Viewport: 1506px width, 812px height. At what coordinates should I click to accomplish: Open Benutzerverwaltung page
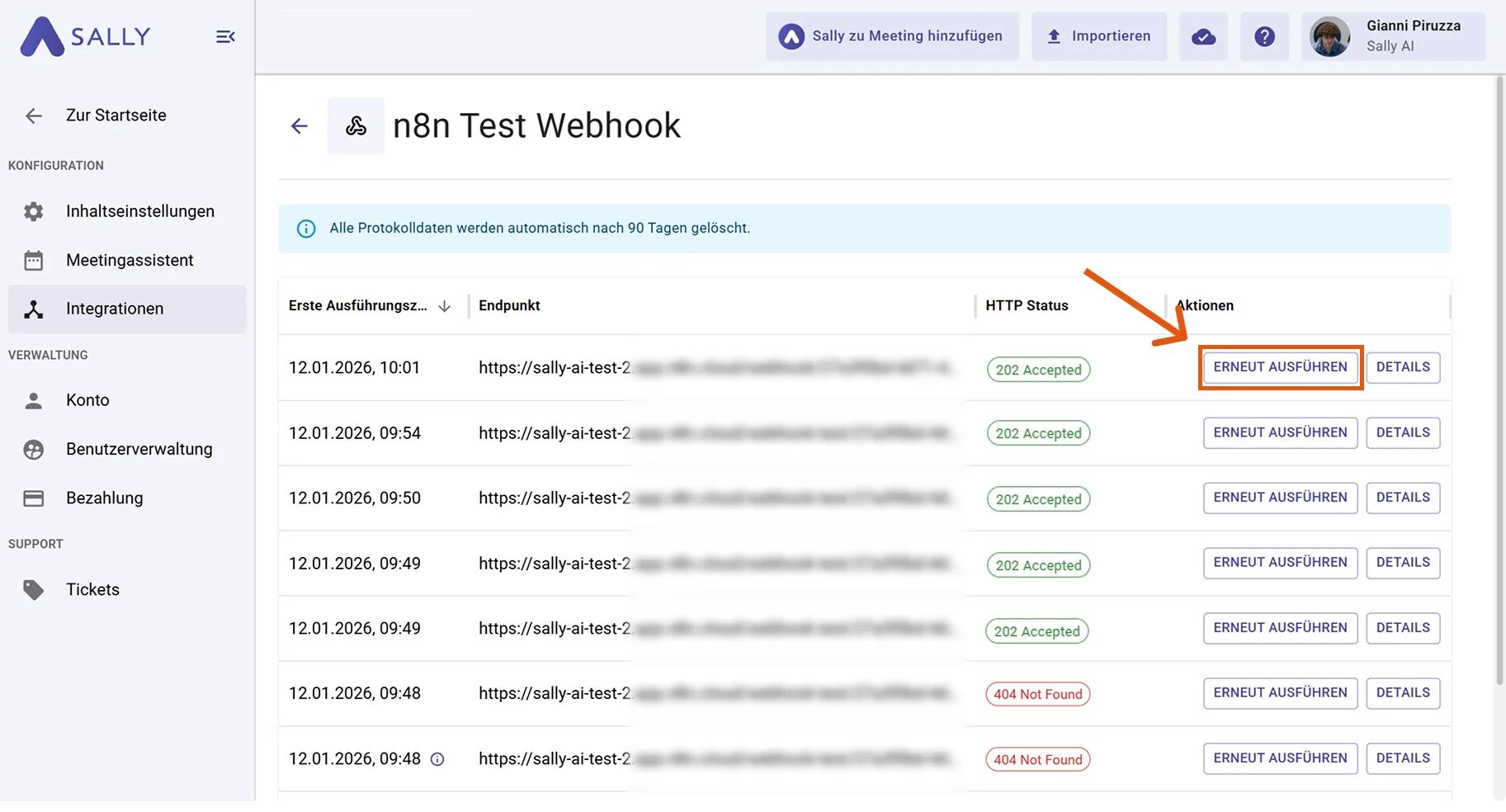pos(127,449)
